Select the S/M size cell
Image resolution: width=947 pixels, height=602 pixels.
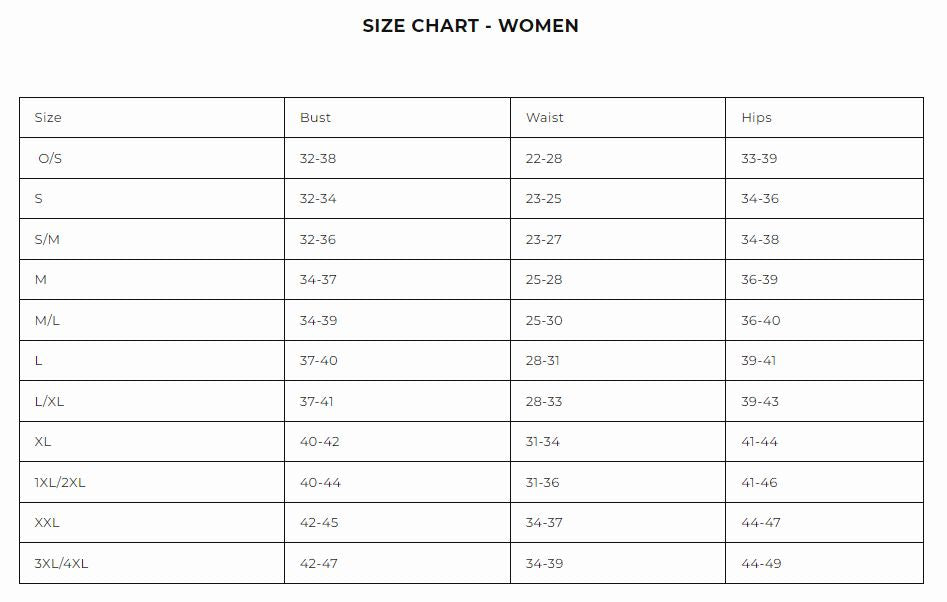[48, 240]
